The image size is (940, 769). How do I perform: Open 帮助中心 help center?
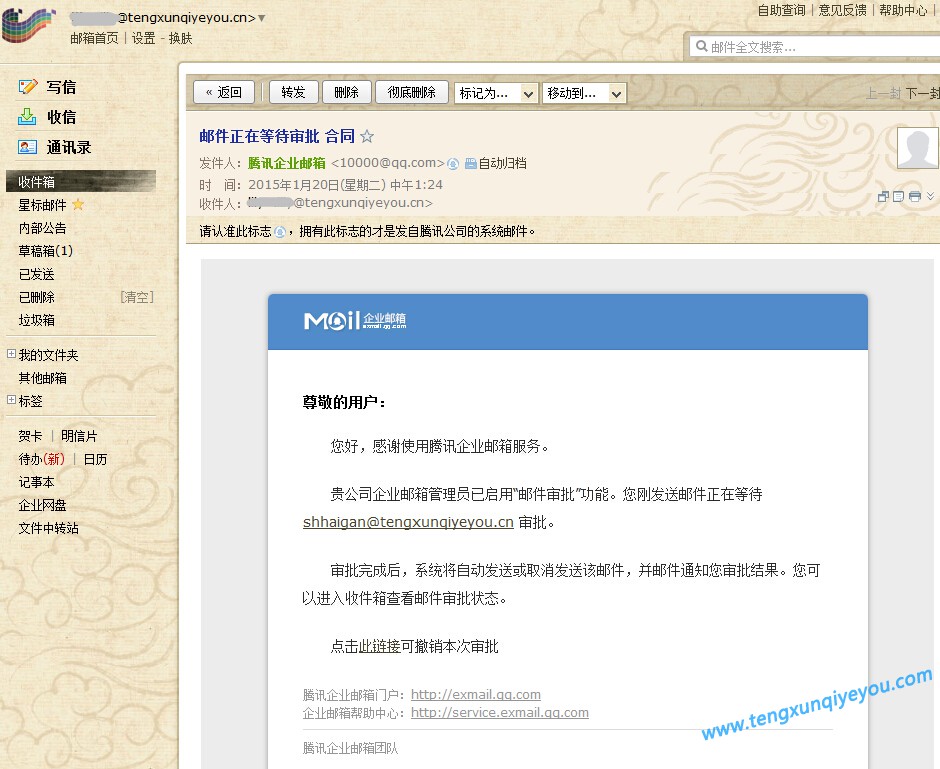(903, 10)
